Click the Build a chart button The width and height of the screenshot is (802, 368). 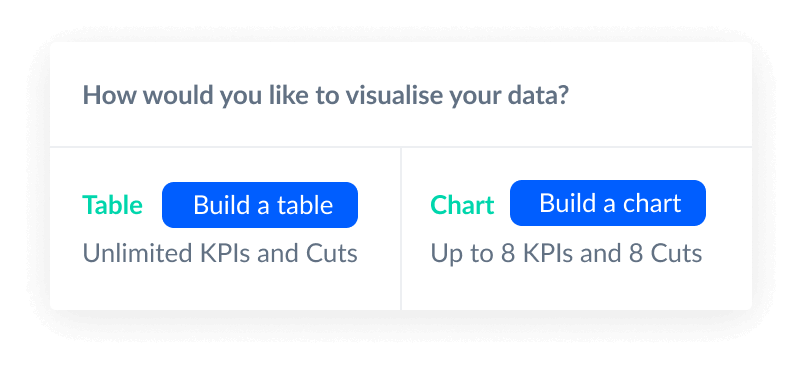pyautogui.click(x=608, y=203)
